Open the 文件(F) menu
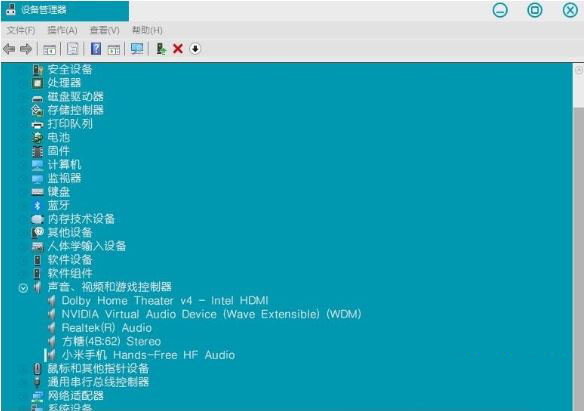584x411 pixels. click(21, 30)
